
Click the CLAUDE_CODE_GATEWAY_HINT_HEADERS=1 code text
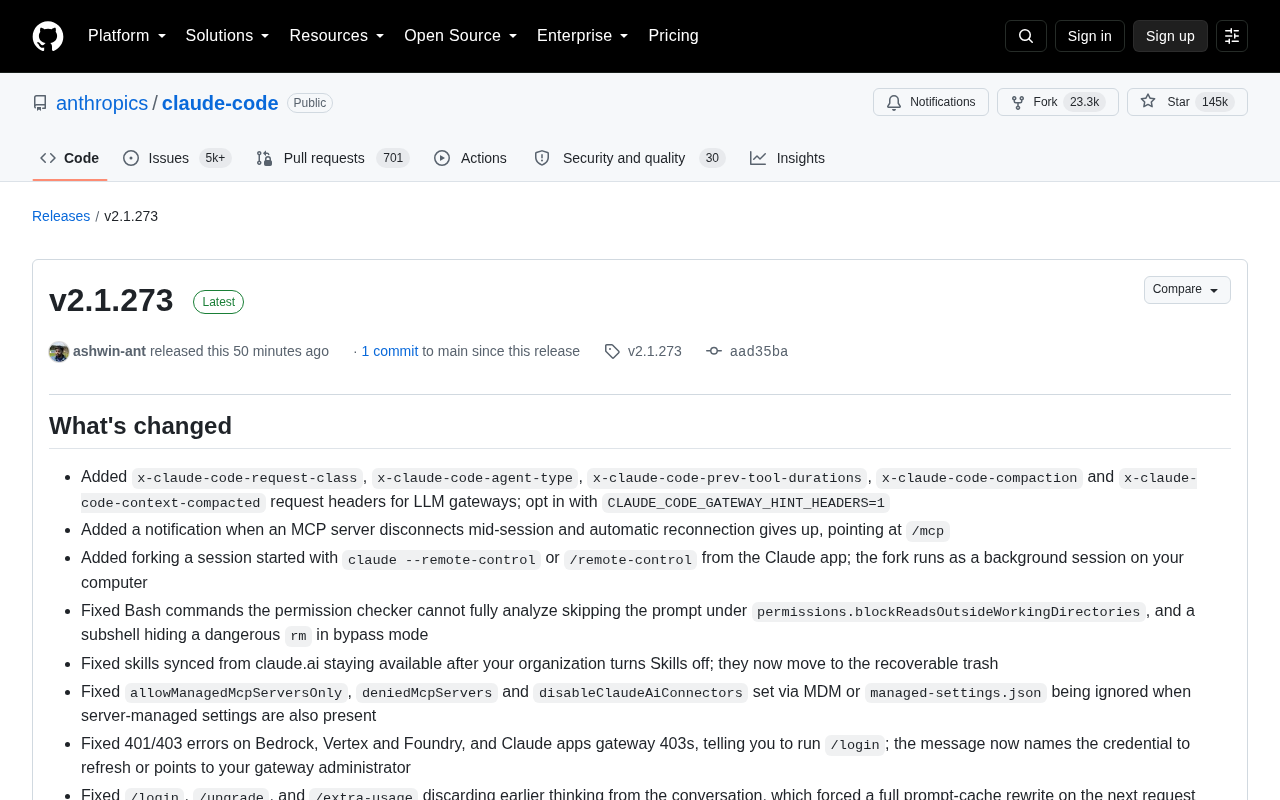pyautogui.click(x=746, y=503)
